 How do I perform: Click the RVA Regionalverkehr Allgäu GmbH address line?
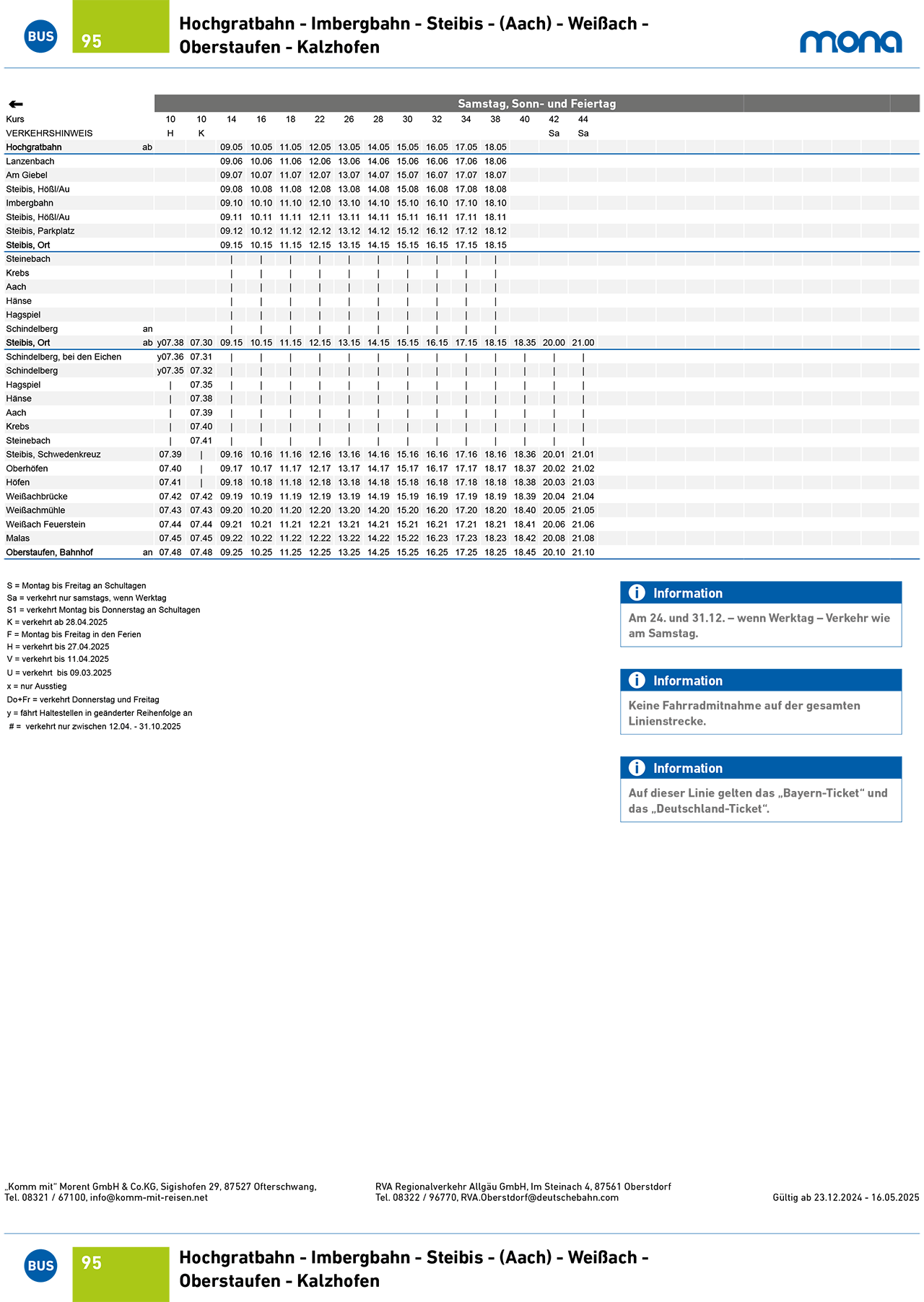[x=523, y=1187]
